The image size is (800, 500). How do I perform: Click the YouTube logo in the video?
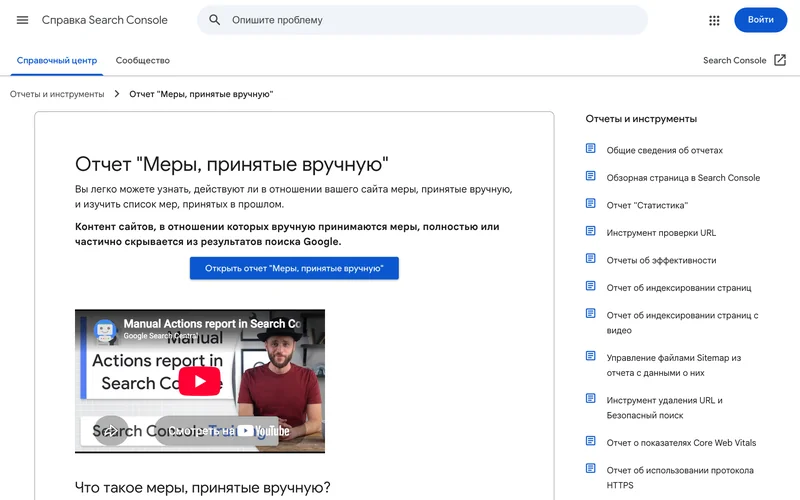(263, 431)
